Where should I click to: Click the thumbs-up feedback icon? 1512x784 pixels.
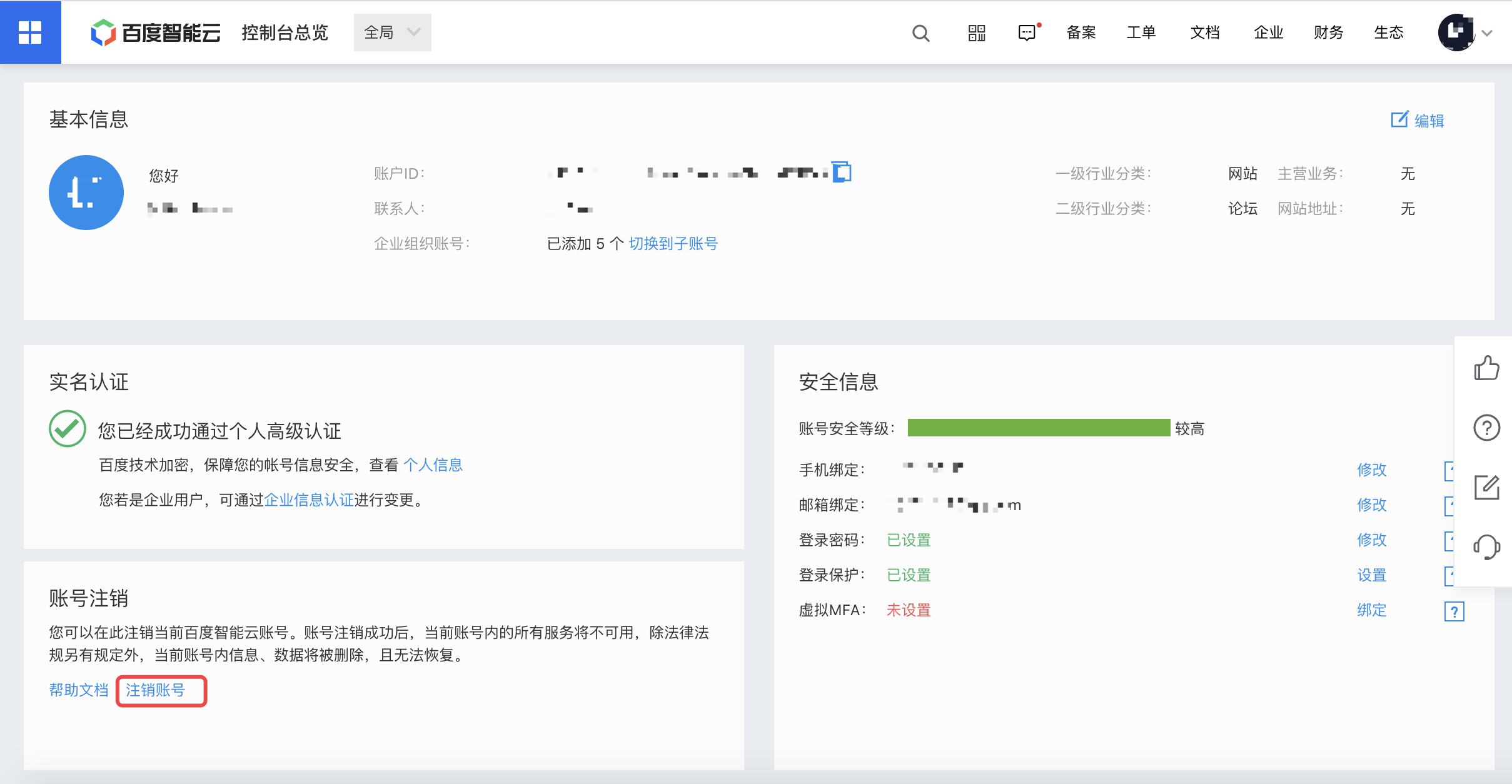[x=1486, y=368]
